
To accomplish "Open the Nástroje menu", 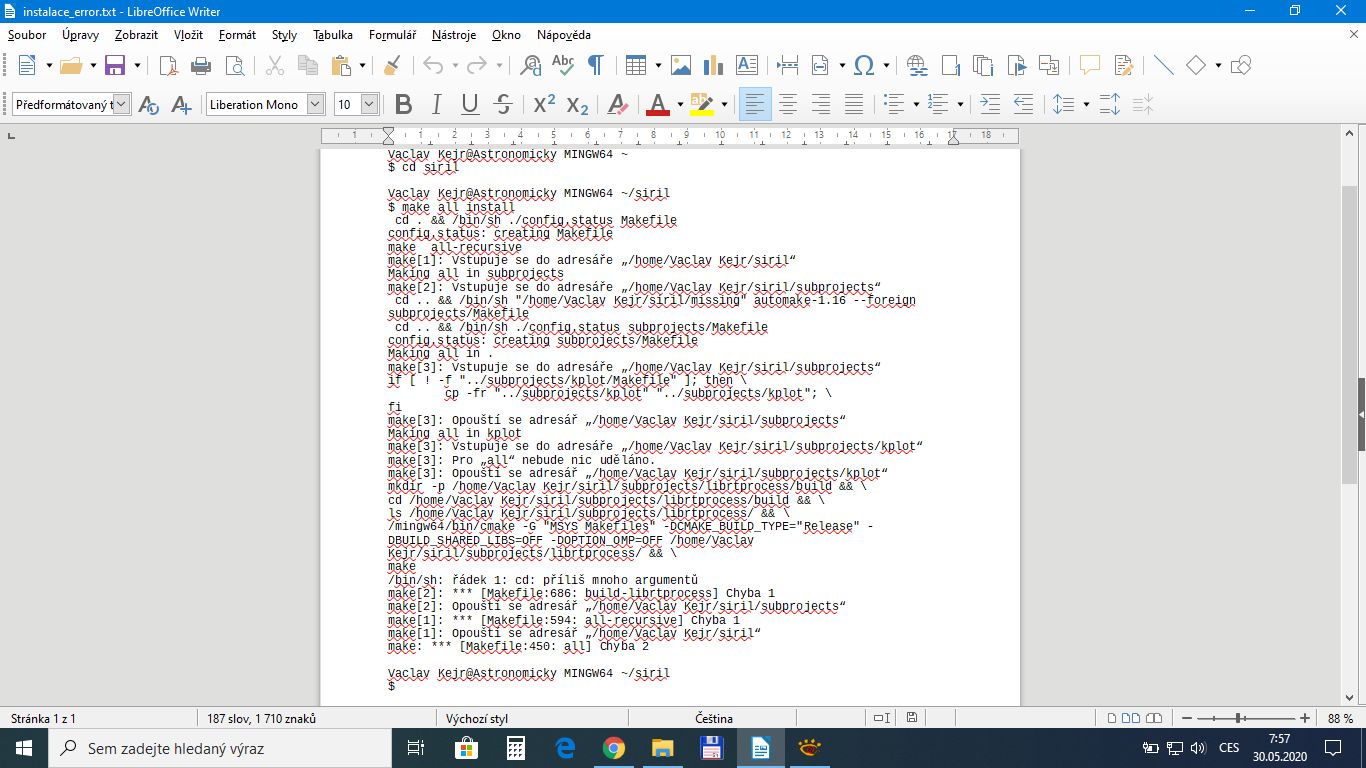I will click(454, 35).
